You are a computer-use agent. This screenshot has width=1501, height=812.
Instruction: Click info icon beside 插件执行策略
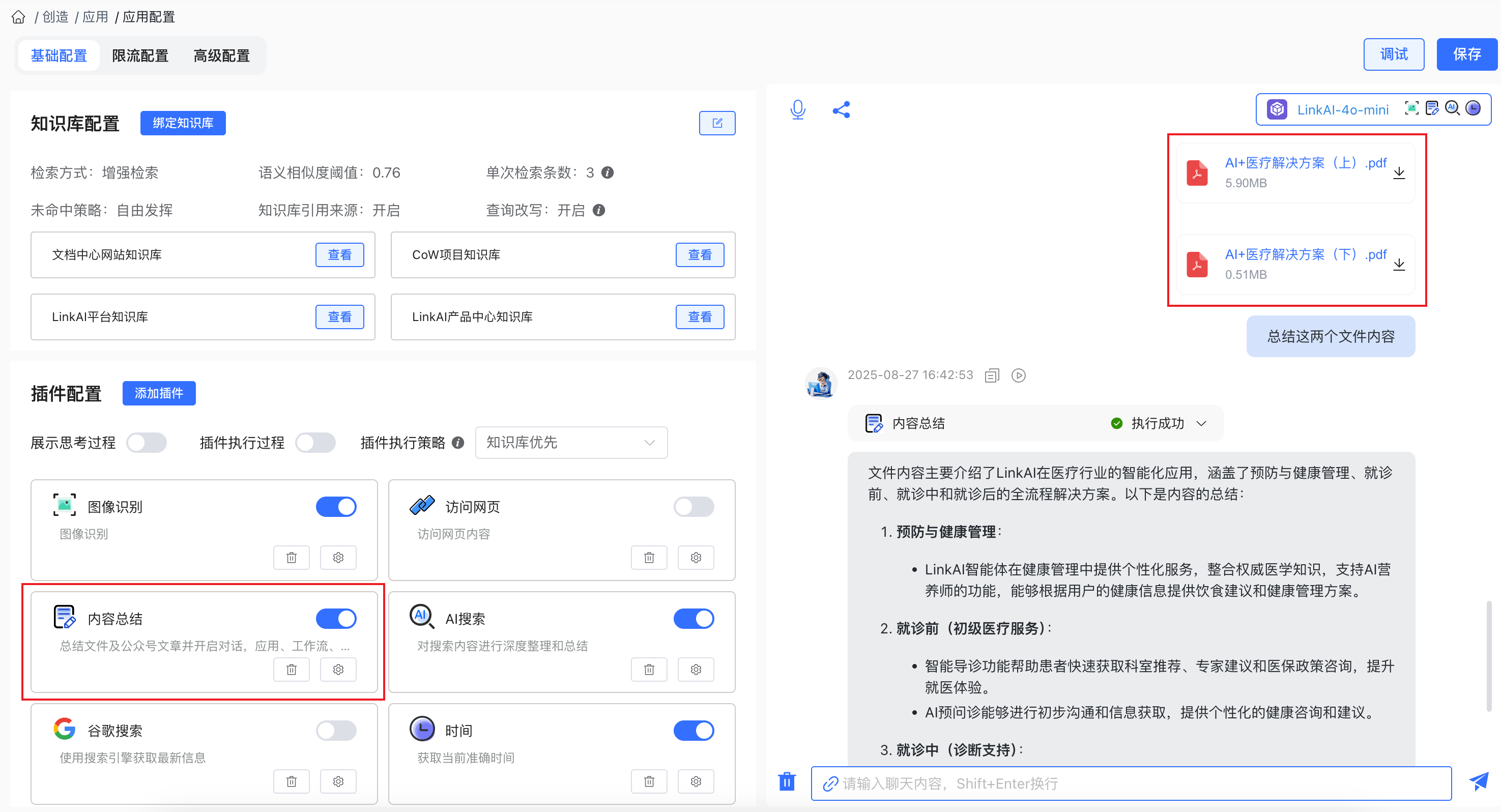tap(458, 443)
